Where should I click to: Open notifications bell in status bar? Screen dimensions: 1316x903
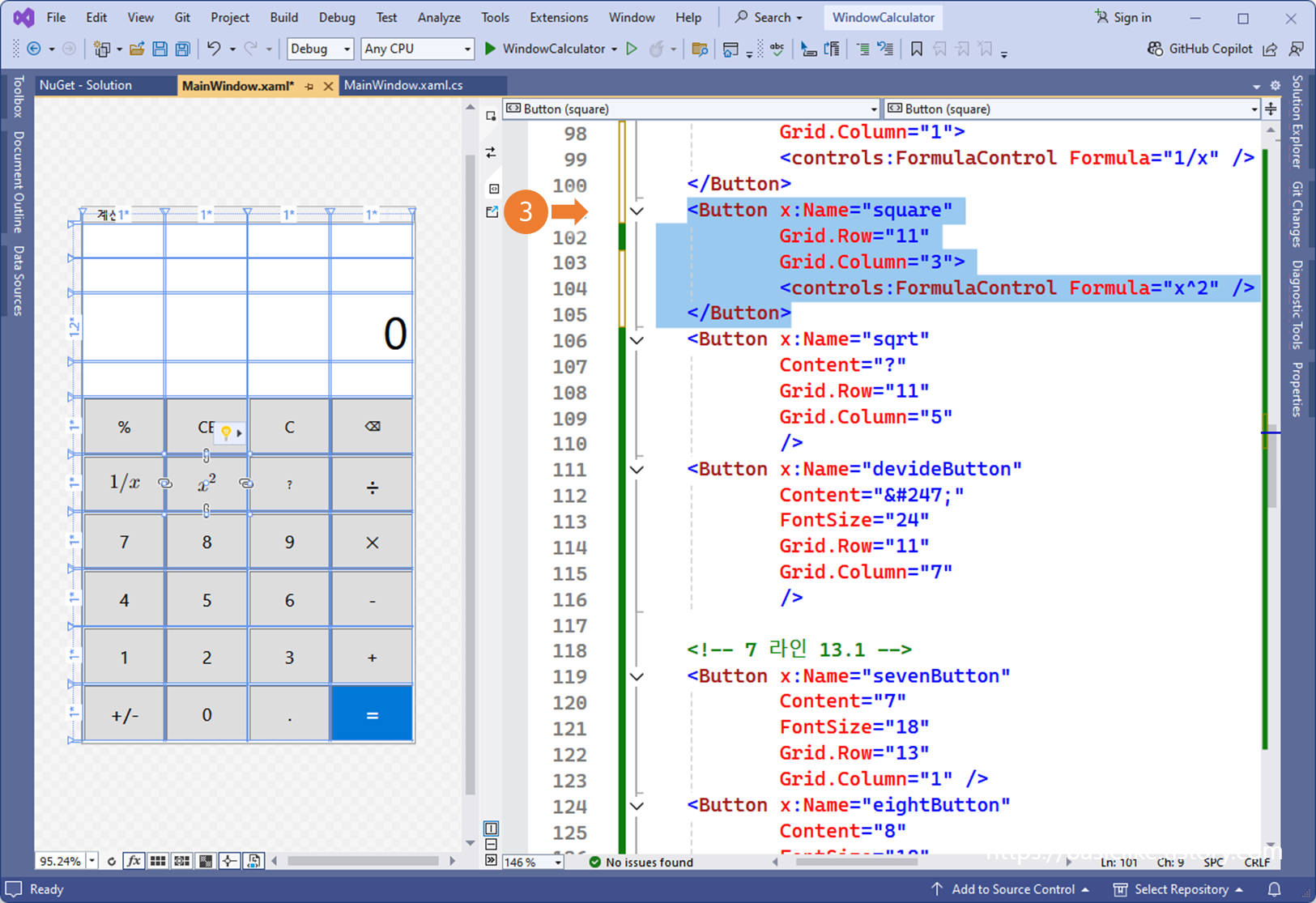coord(1274,889)
